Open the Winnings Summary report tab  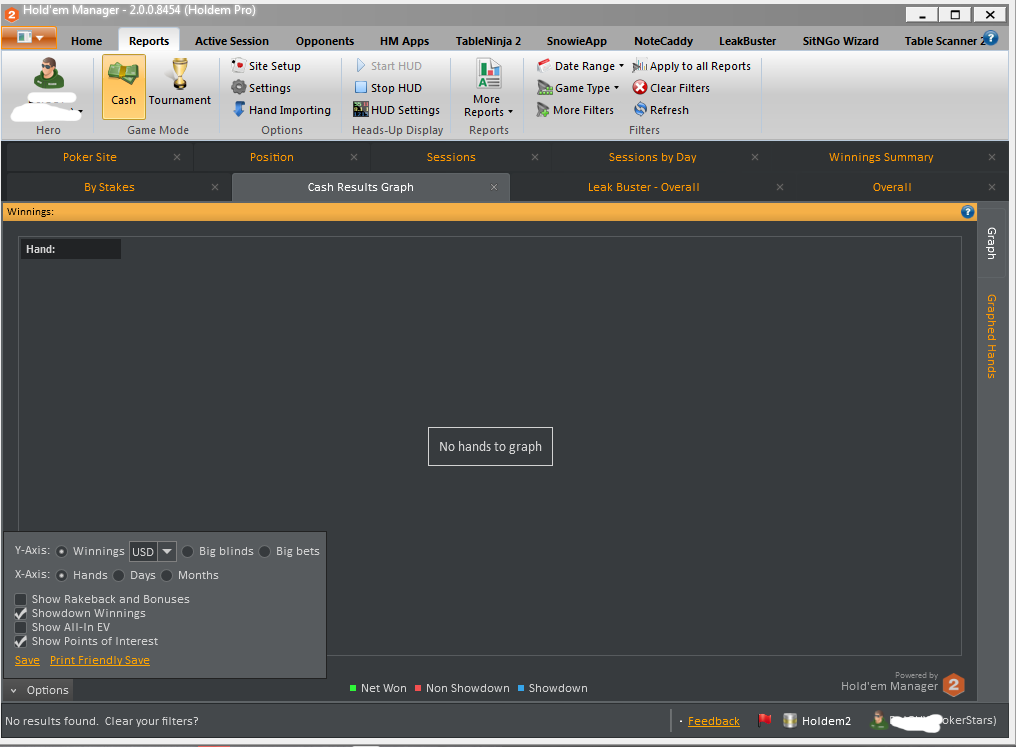[881, 157]
